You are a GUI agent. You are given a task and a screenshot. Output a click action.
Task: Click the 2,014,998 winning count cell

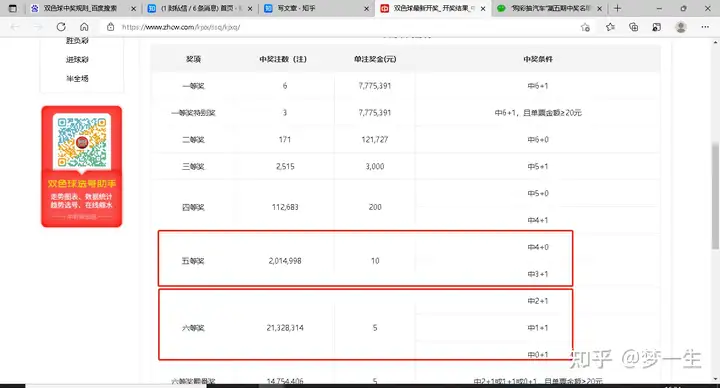285,261
